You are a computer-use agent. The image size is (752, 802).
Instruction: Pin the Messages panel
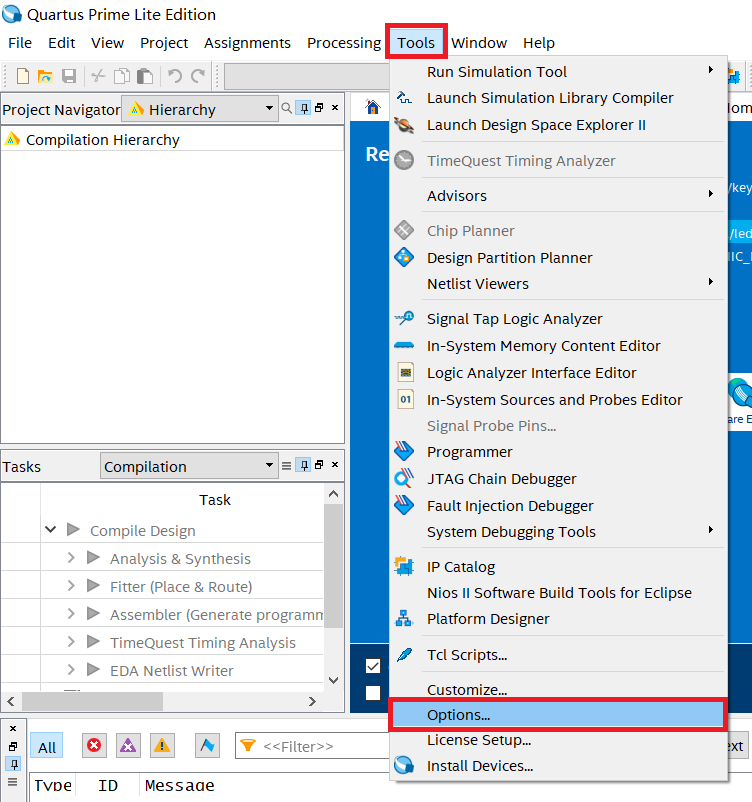click(x=13, y=764)
